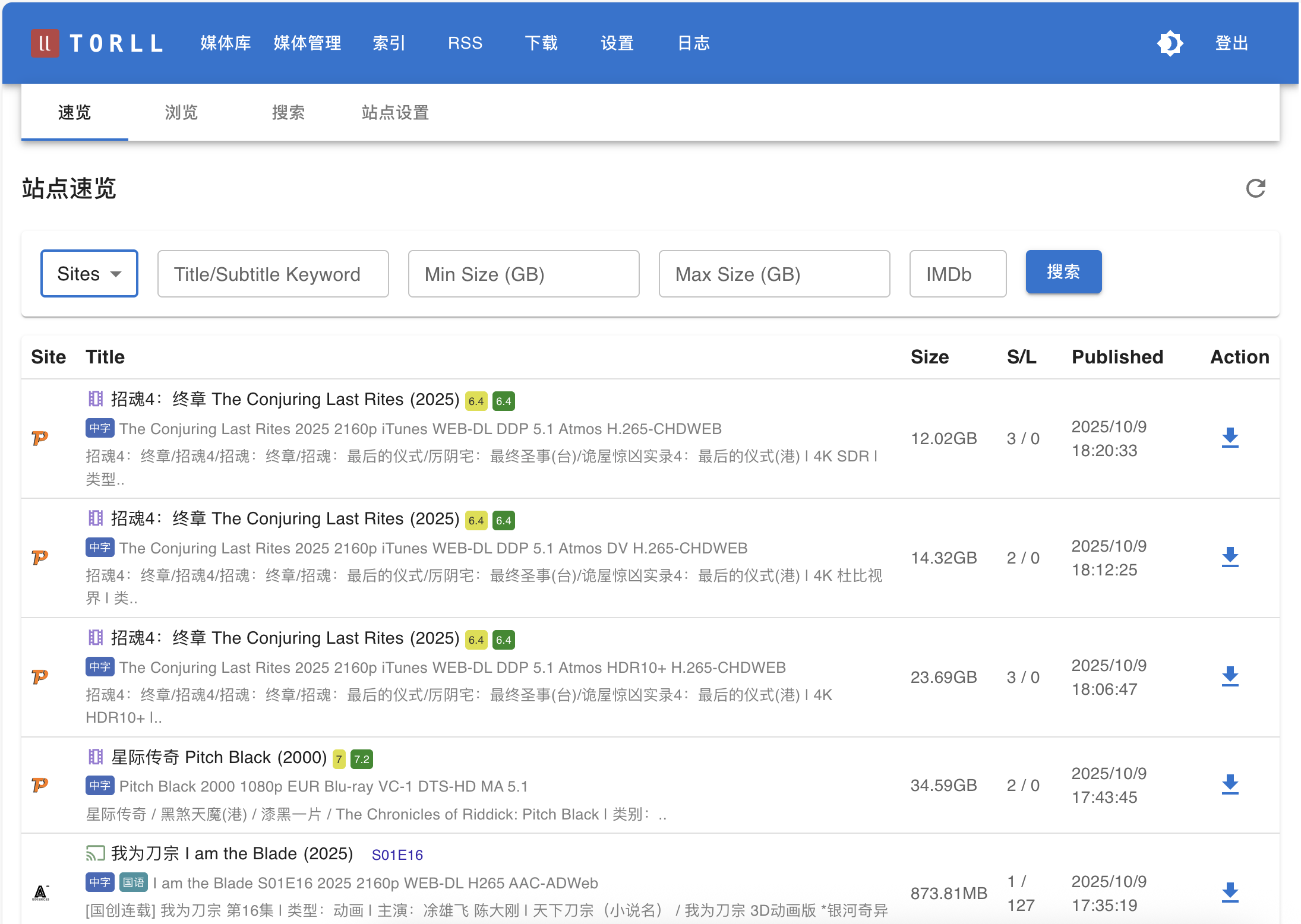Download the 23.69GB Conjuring HDR10+ torrent
The image size is (1301, 924).
(x=1230, y=677)
